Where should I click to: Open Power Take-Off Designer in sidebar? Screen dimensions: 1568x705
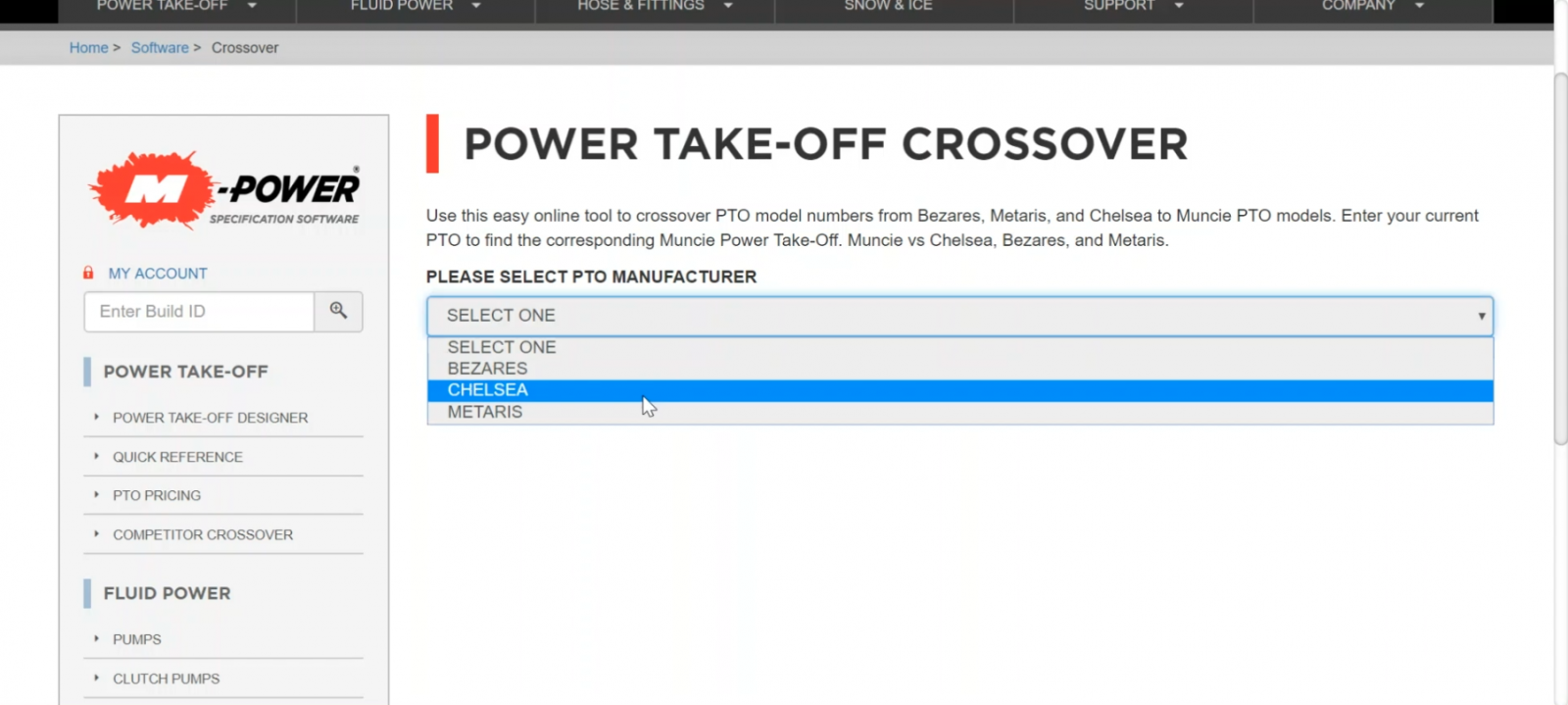point(210,418)
